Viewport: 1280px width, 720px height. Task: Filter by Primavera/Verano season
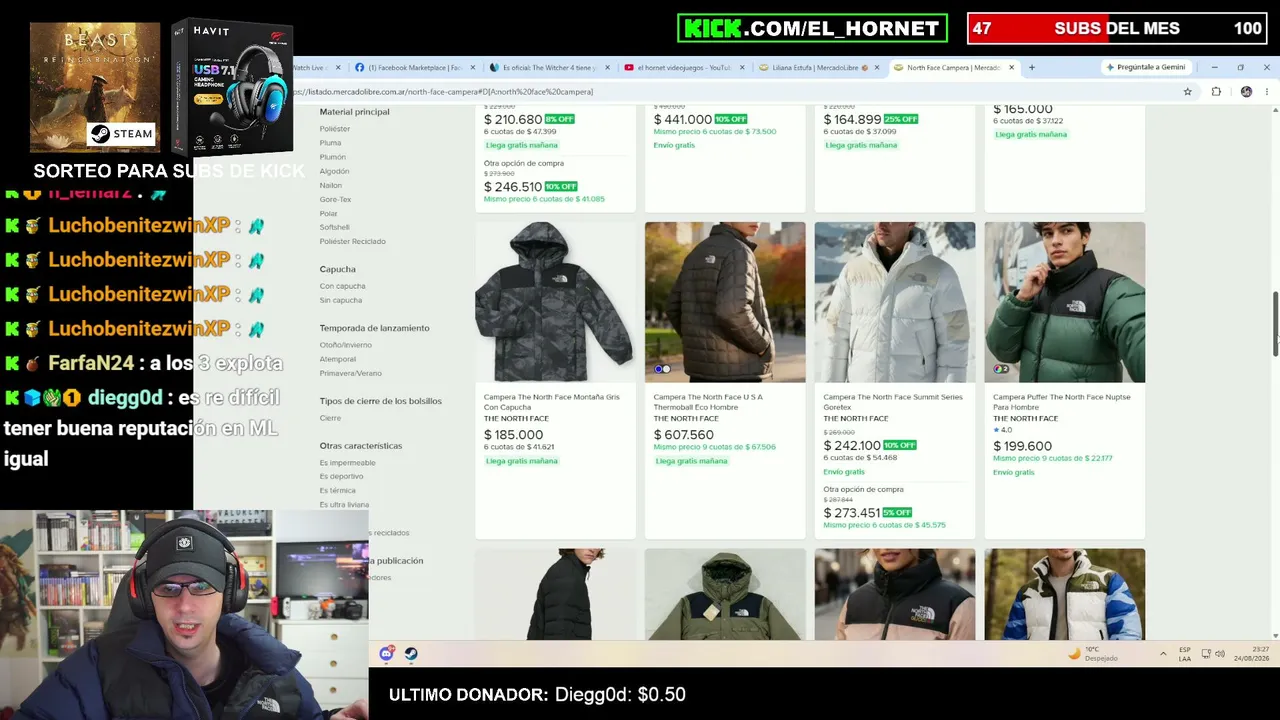351,373
